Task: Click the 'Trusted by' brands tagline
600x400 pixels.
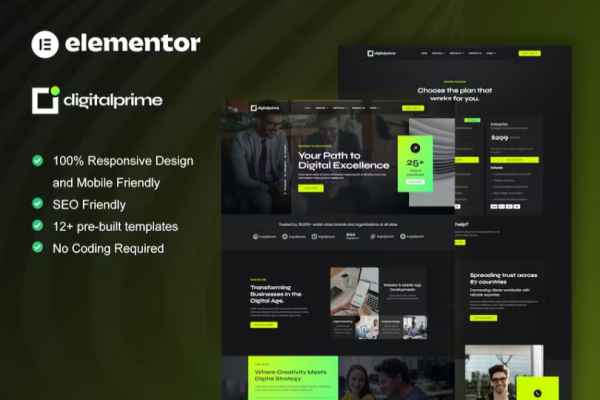Action: (x=338, y=225)
